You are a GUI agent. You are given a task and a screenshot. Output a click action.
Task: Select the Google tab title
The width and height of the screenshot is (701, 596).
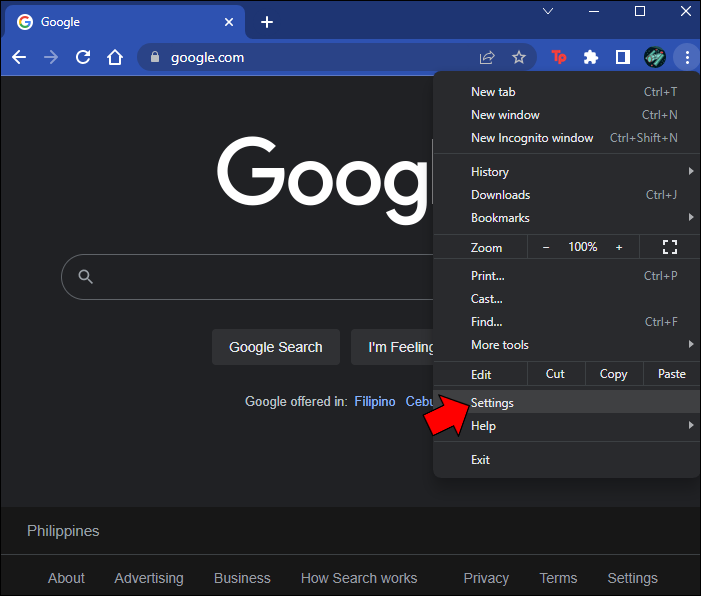click(x=60, y=22)
